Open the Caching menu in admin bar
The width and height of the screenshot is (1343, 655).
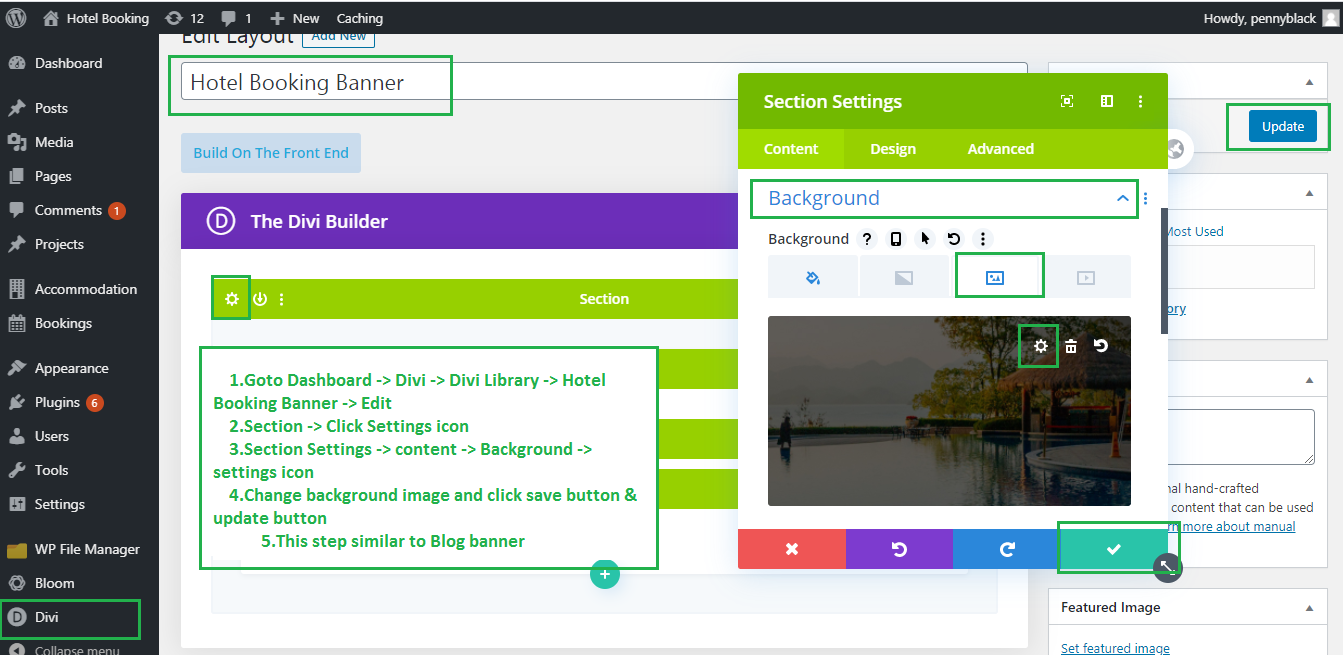point(360,18)
